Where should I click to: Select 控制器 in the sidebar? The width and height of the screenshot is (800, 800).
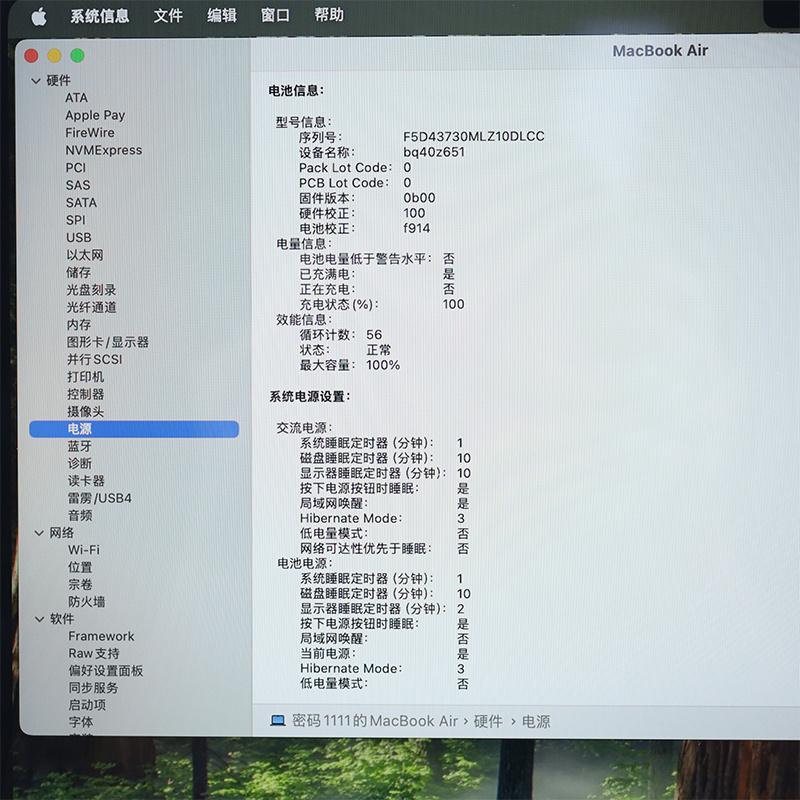pos(86,394)
